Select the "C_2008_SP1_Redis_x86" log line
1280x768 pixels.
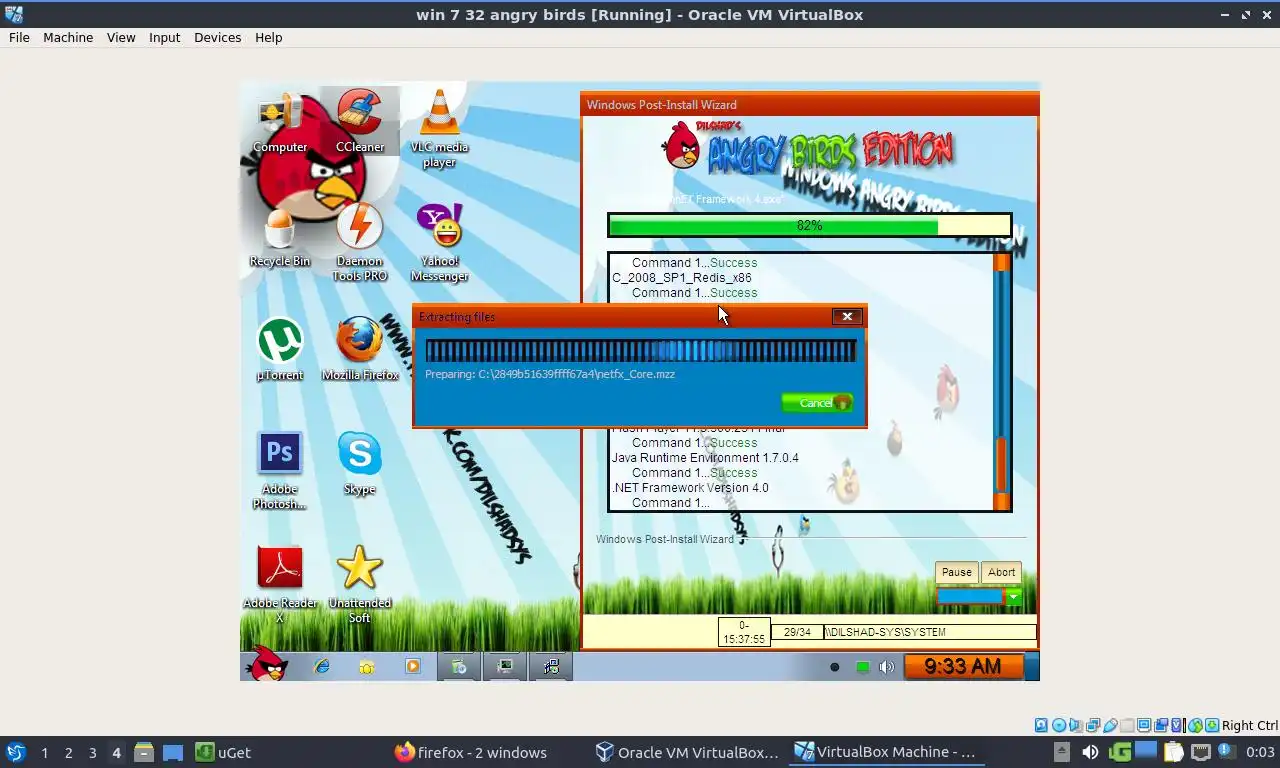(682, 278)
